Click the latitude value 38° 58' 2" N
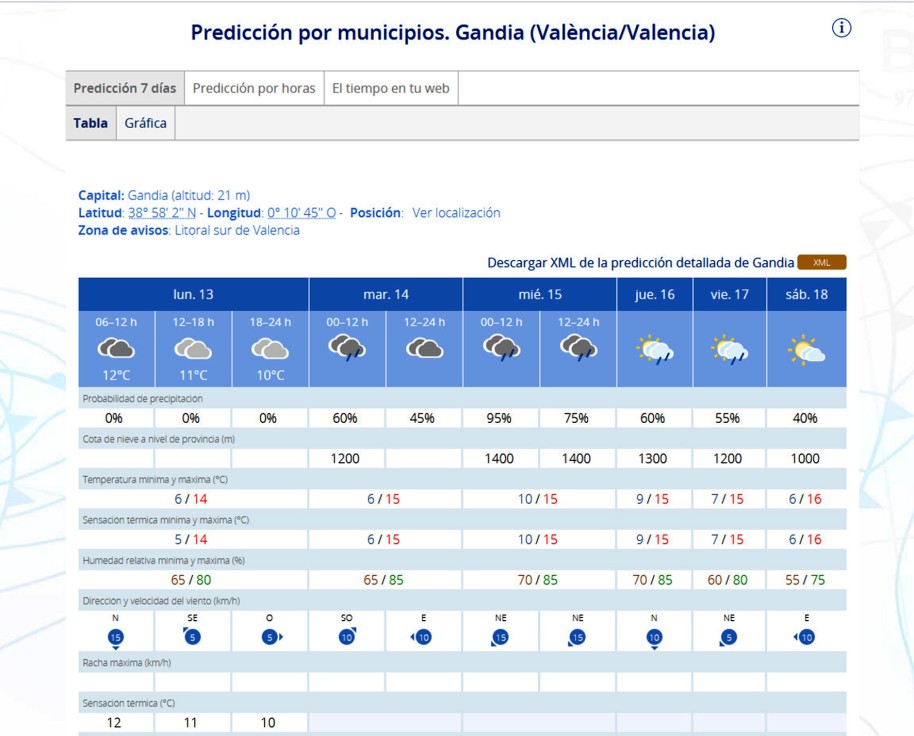914x736 pixels. (162, 213)
